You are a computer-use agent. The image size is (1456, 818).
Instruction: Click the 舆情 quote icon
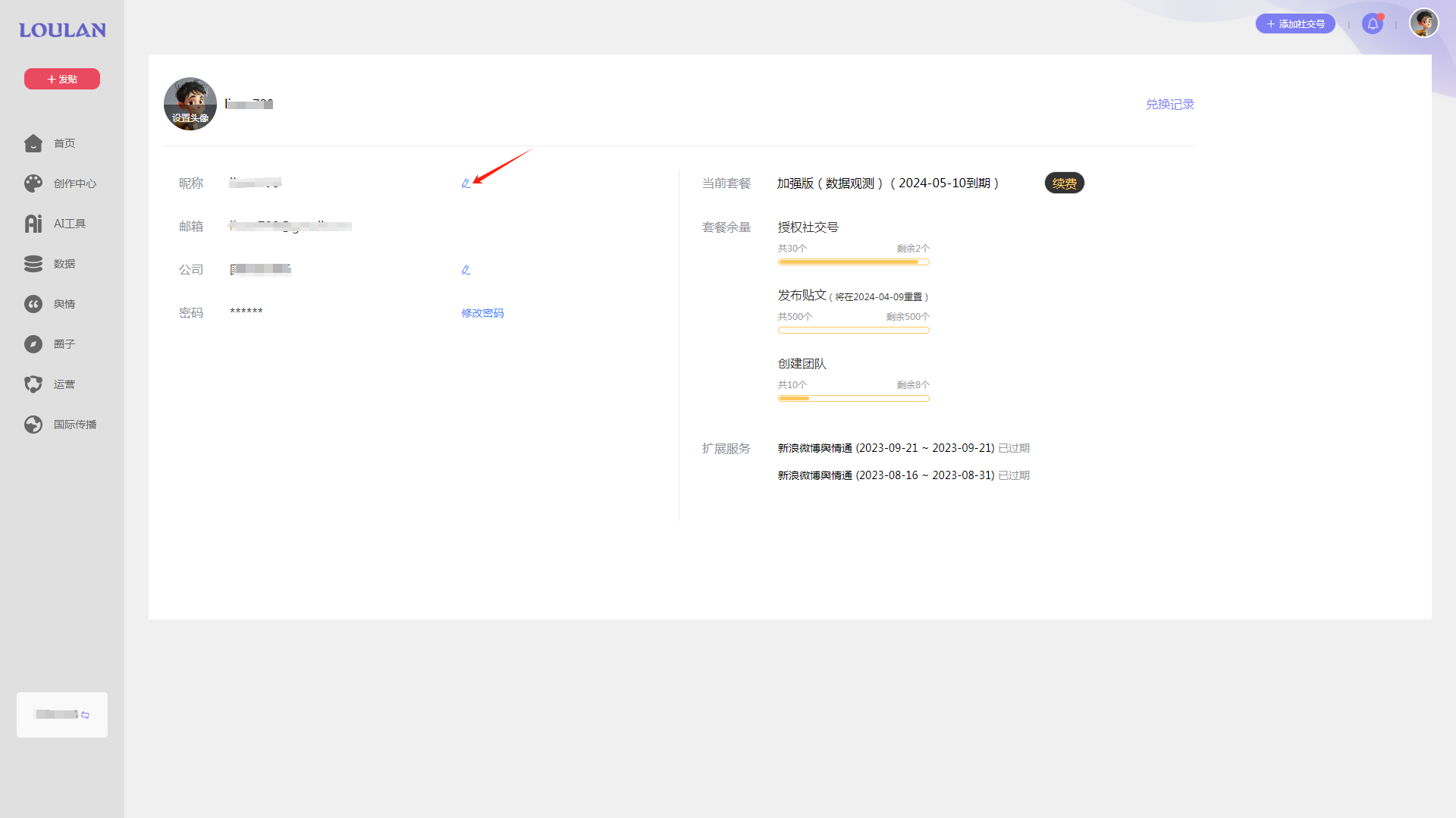[x=33, y=304]
